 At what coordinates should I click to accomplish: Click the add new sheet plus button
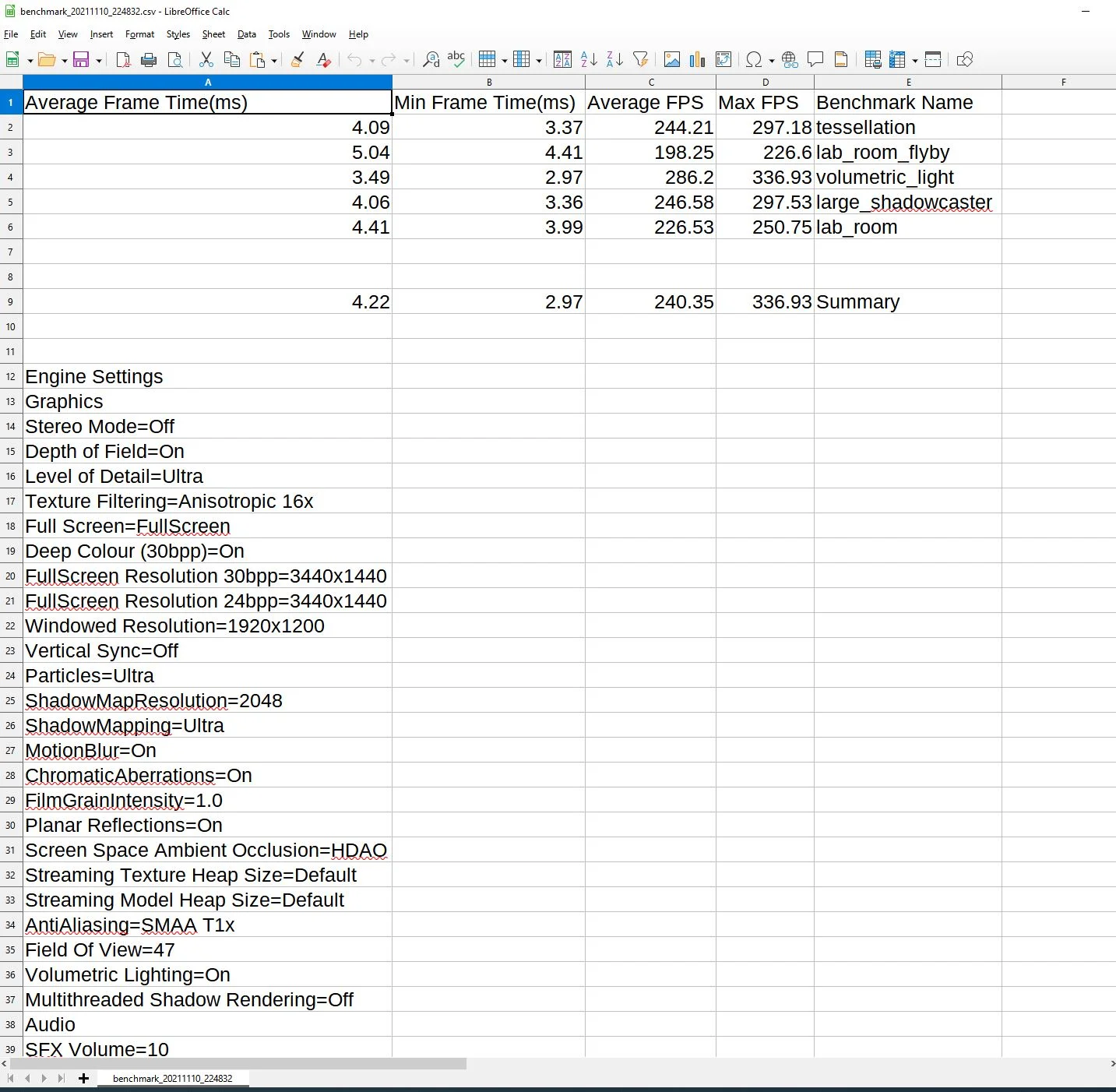[x=83, y=1078]
